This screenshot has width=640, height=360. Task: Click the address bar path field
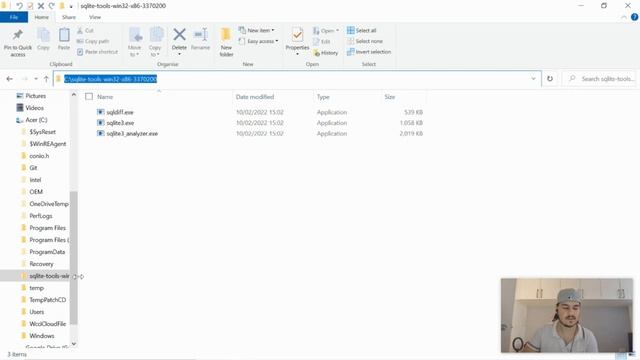[x=297, y=79]
